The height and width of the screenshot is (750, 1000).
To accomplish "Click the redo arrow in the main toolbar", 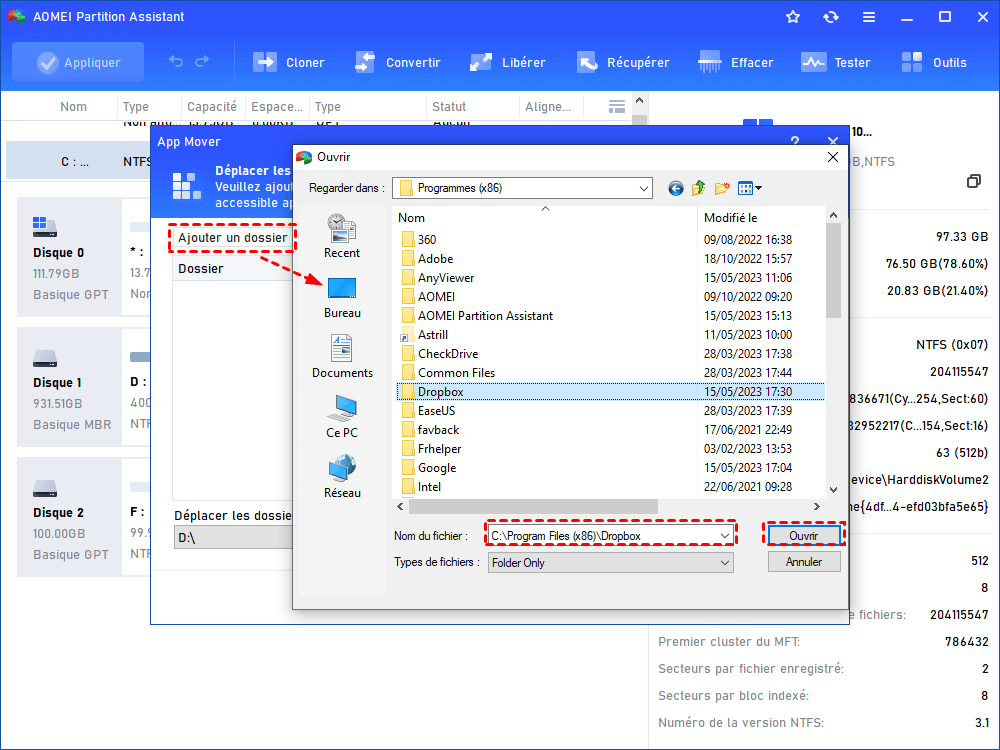I will [202, 62].
